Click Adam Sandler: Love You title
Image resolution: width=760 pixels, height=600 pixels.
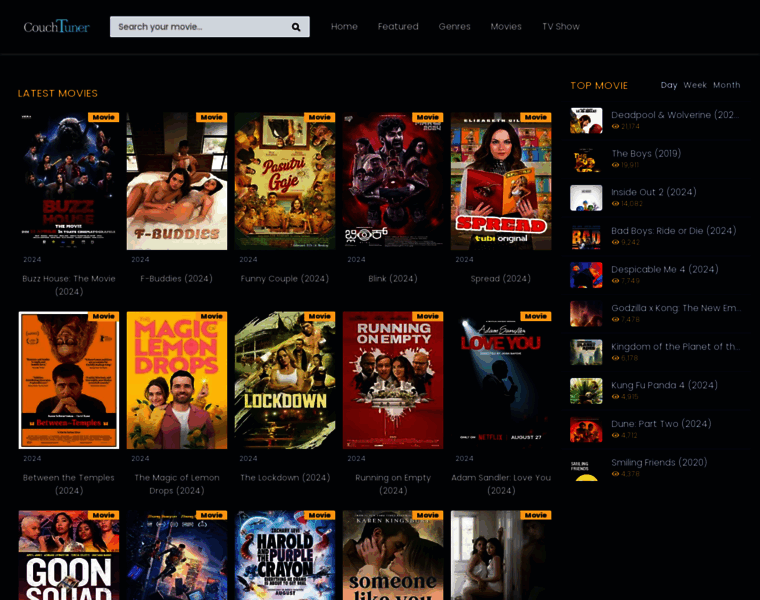(x=501, y=484)
